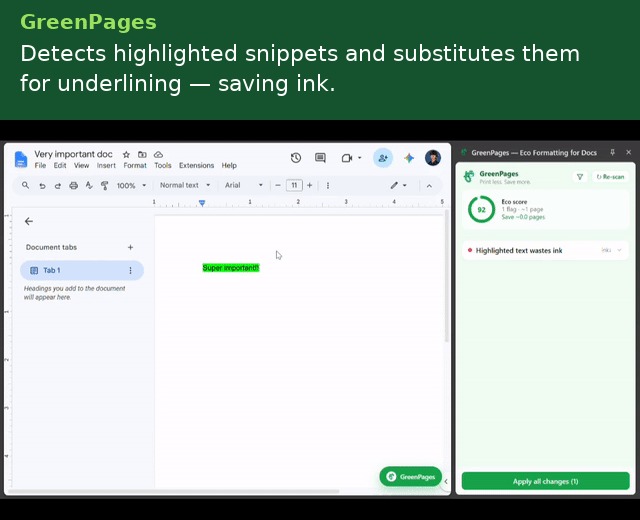Increase font size with plus
Image resolution: width=640 pixels, height=520 pixels.
(x=310, y=185)
